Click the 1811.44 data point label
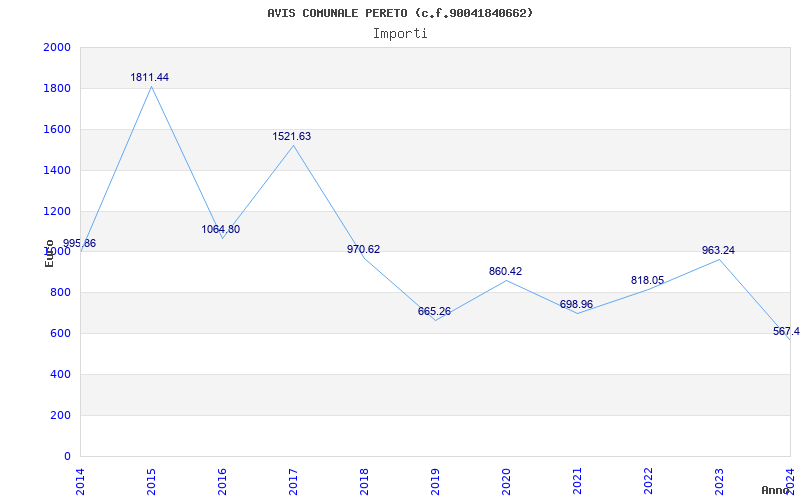 pyautogui.click(x=149, y=78)
